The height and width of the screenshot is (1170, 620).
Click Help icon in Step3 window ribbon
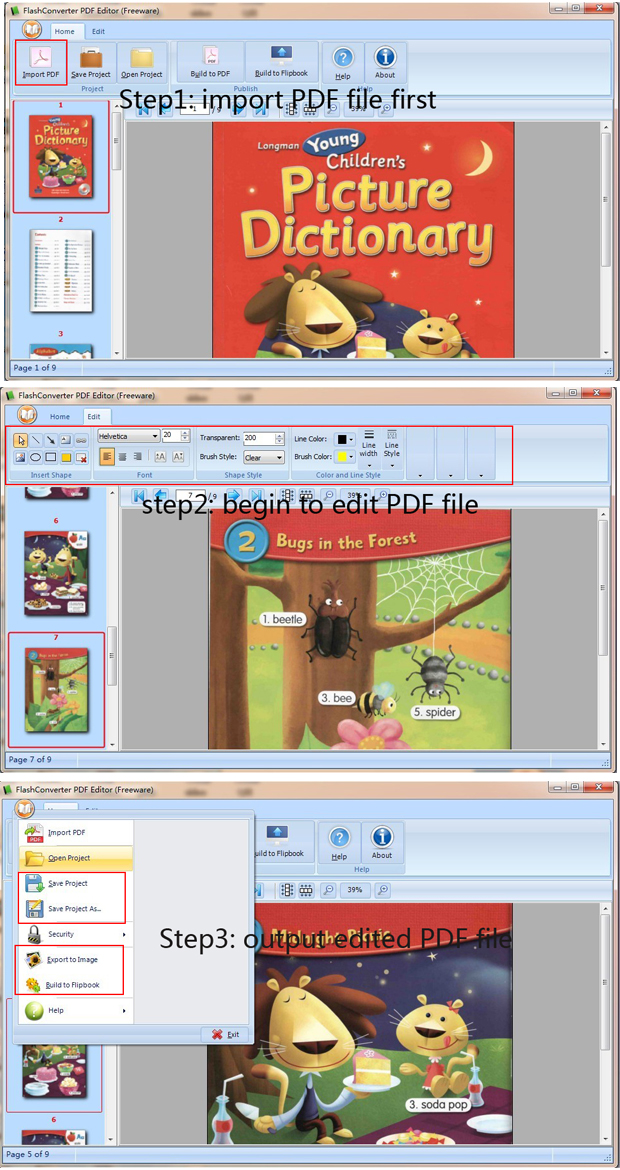[x=339, y=842]
